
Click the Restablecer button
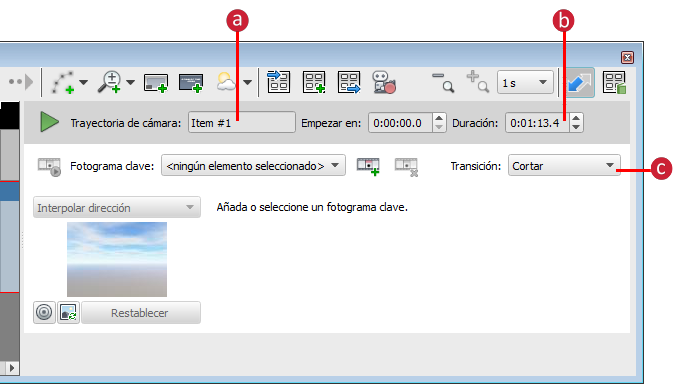141,312
